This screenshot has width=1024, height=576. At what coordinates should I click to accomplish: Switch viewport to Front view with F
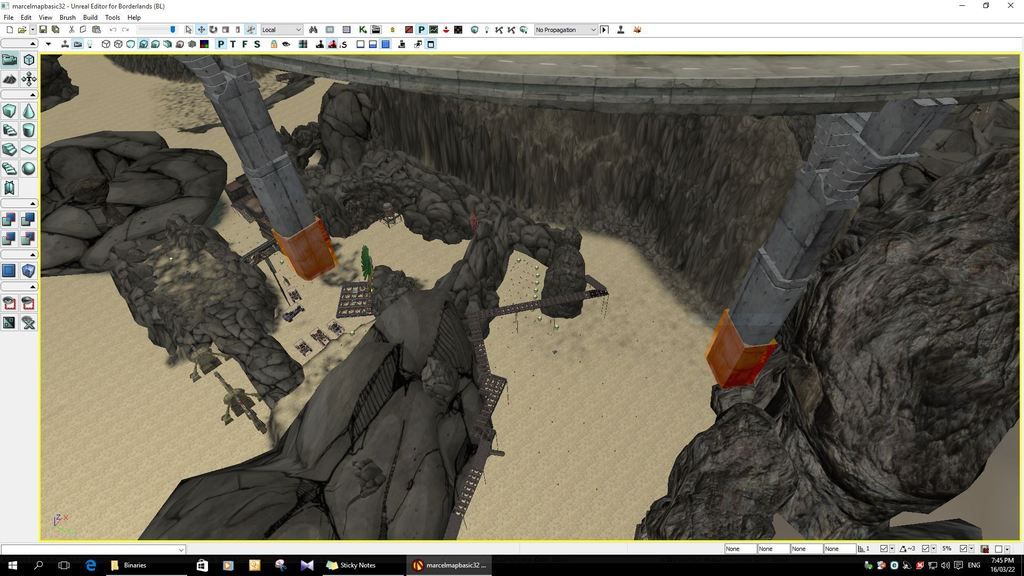pyautogui.click(x=245, y=44)
